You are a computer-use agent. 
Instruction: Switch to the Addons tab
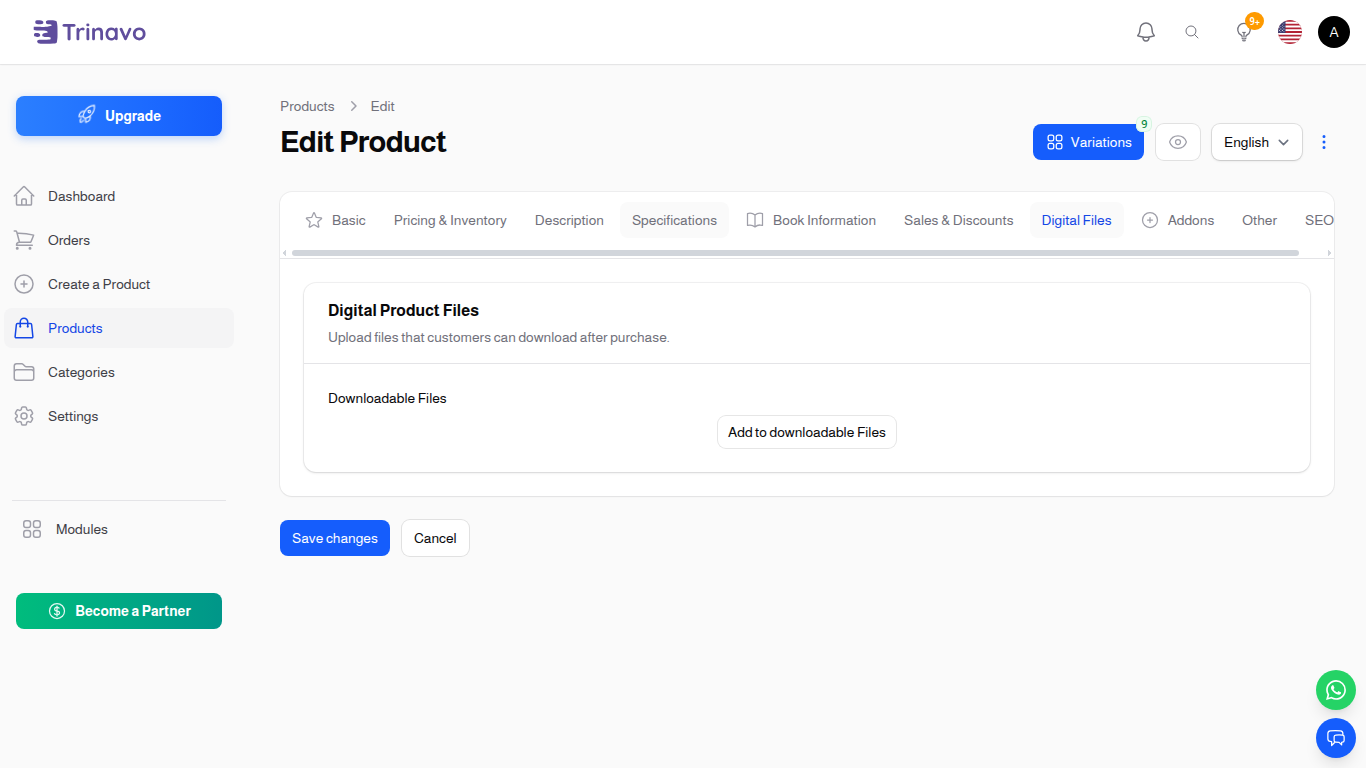tap(1178, 220)
